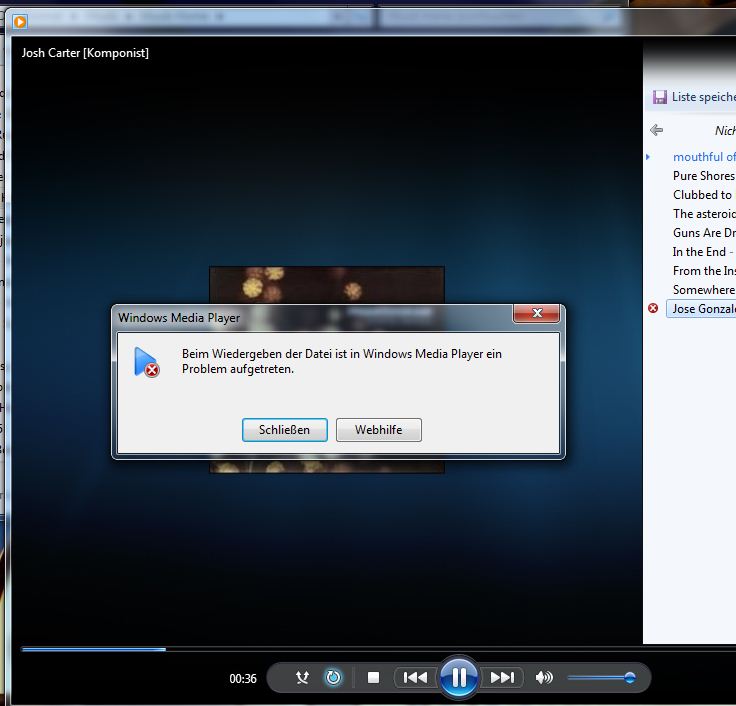Skip to the next track
Image resolution: width=736 pixels, height=706 pixels.
pyautogui.click(x=502, y=677)
